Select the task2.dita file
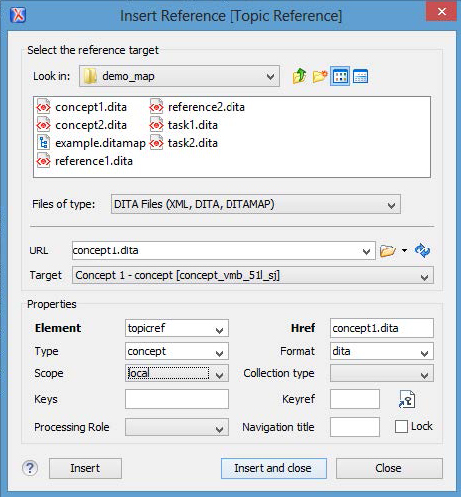 click(x=184, y=143)
